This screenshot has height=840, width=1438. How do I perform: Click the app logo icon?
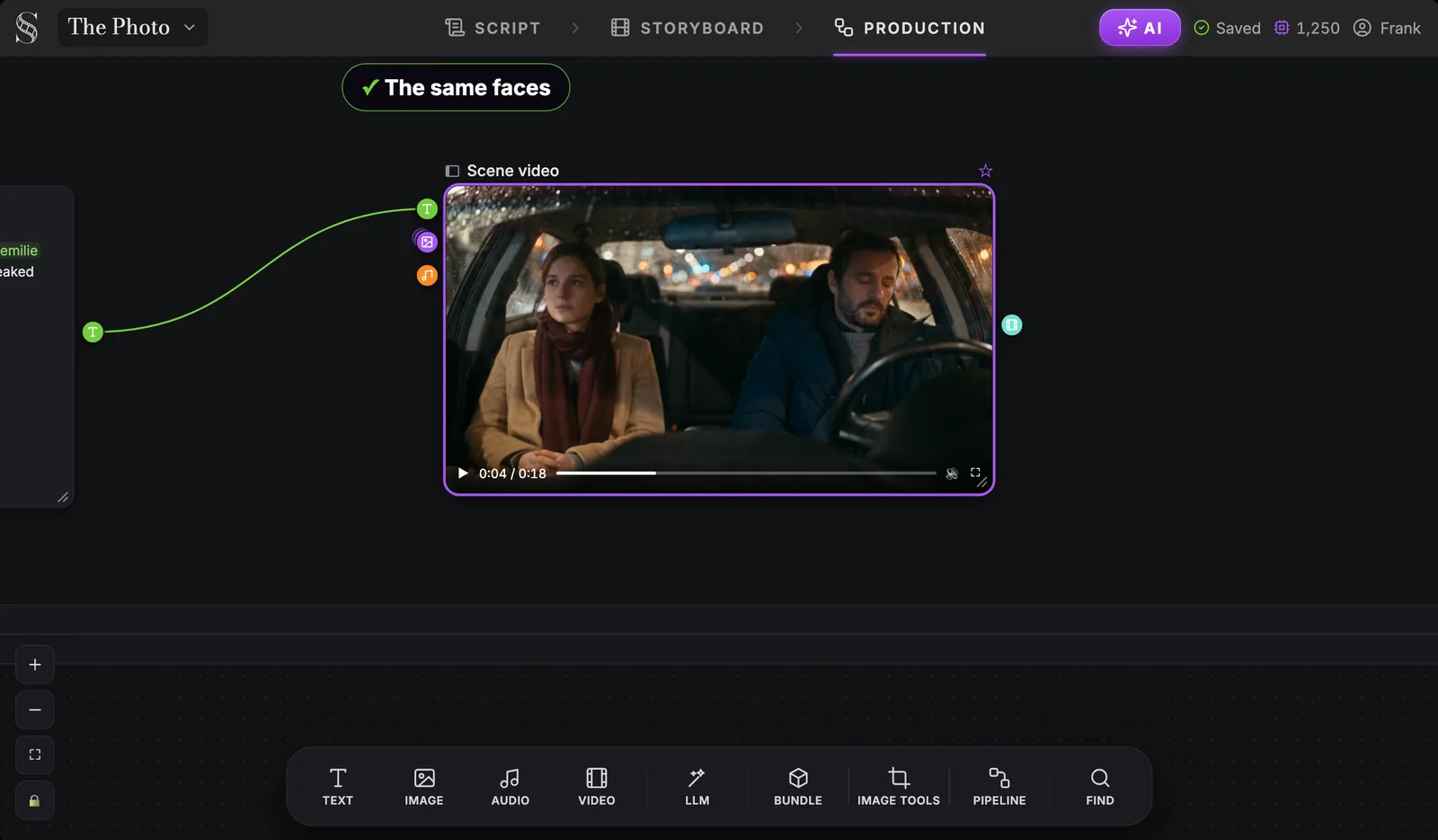pos(27,28)
